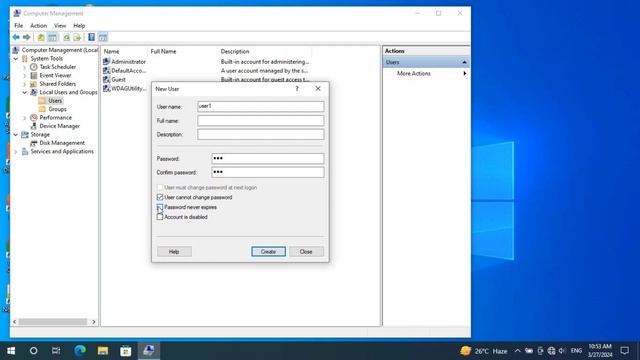The image size is (640, 360).
Task: Click the Disk Management icon in tree
Action: 34,143
